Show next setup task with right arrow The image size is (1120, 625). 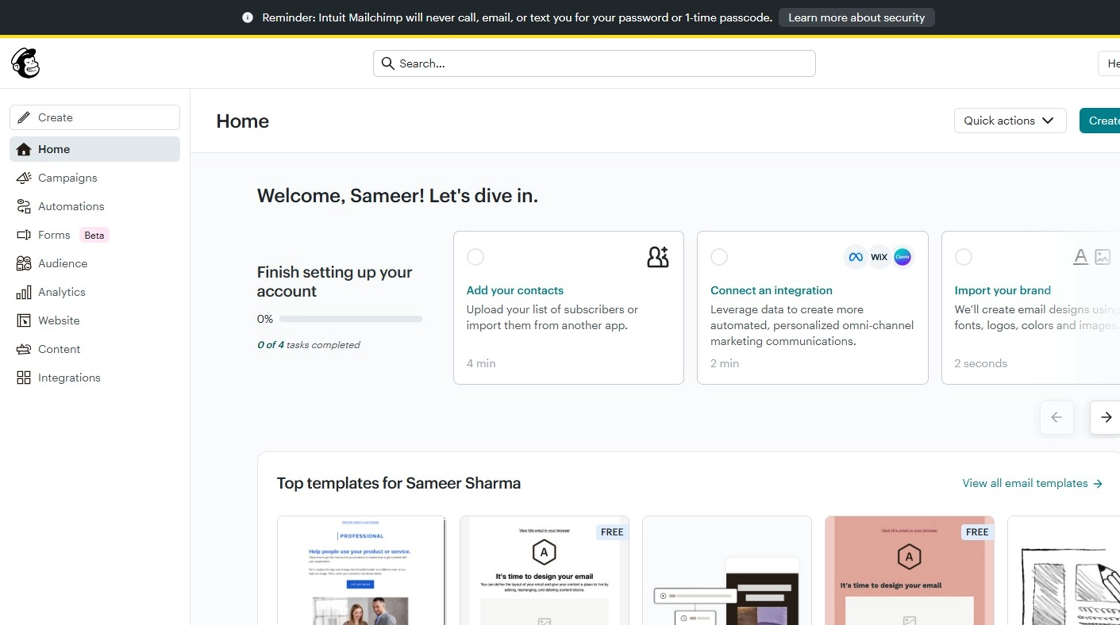pos(1105,417)
